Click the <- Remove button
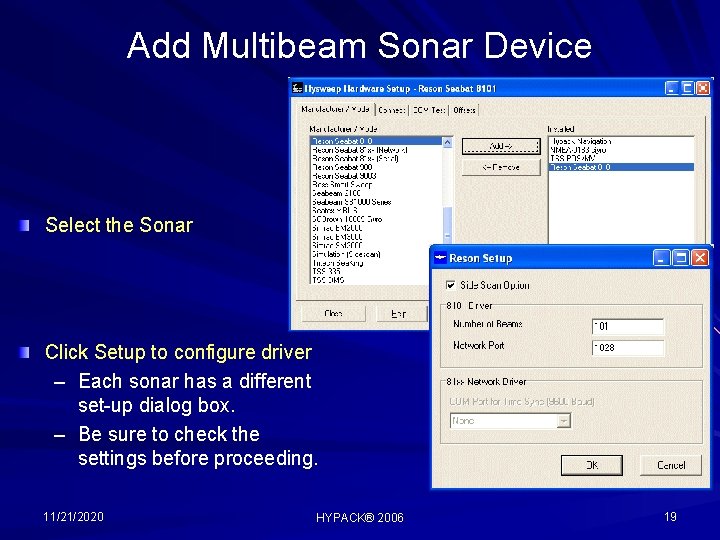The image size is (720, 540). click(501, 167)
